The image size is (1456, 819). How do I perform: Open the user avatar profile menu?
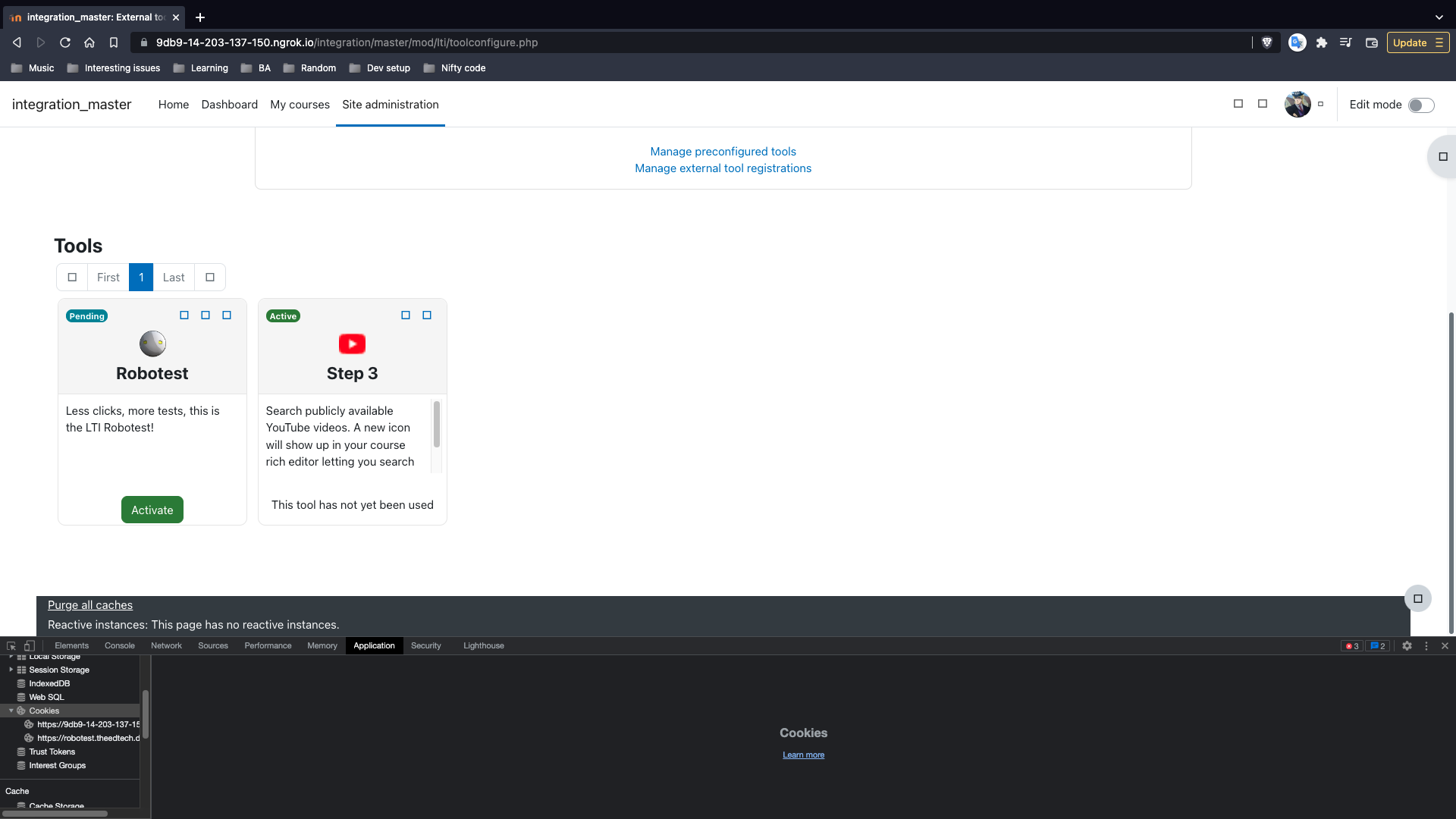1298,104
